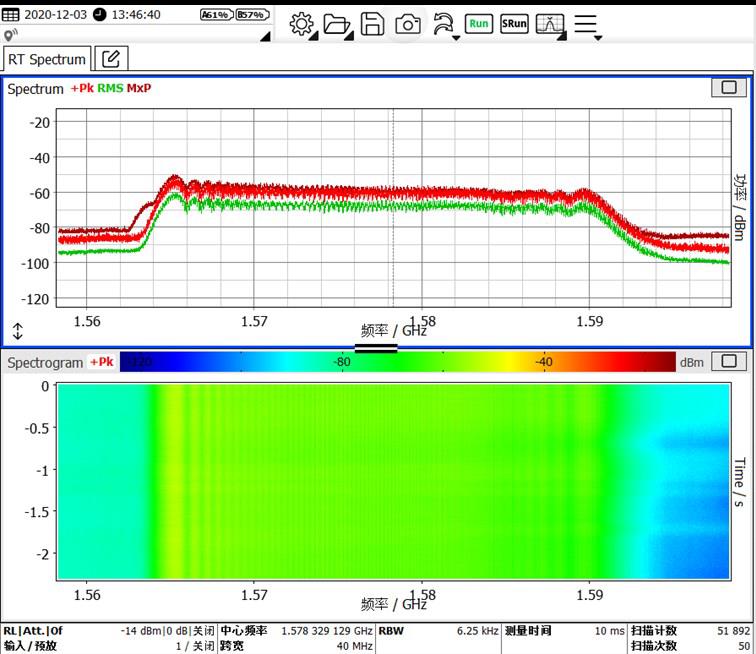The width and height of the screenshot is (756, 654).
Task: Expand the date/time status panel corner arrow
Action: pos(264,37)
